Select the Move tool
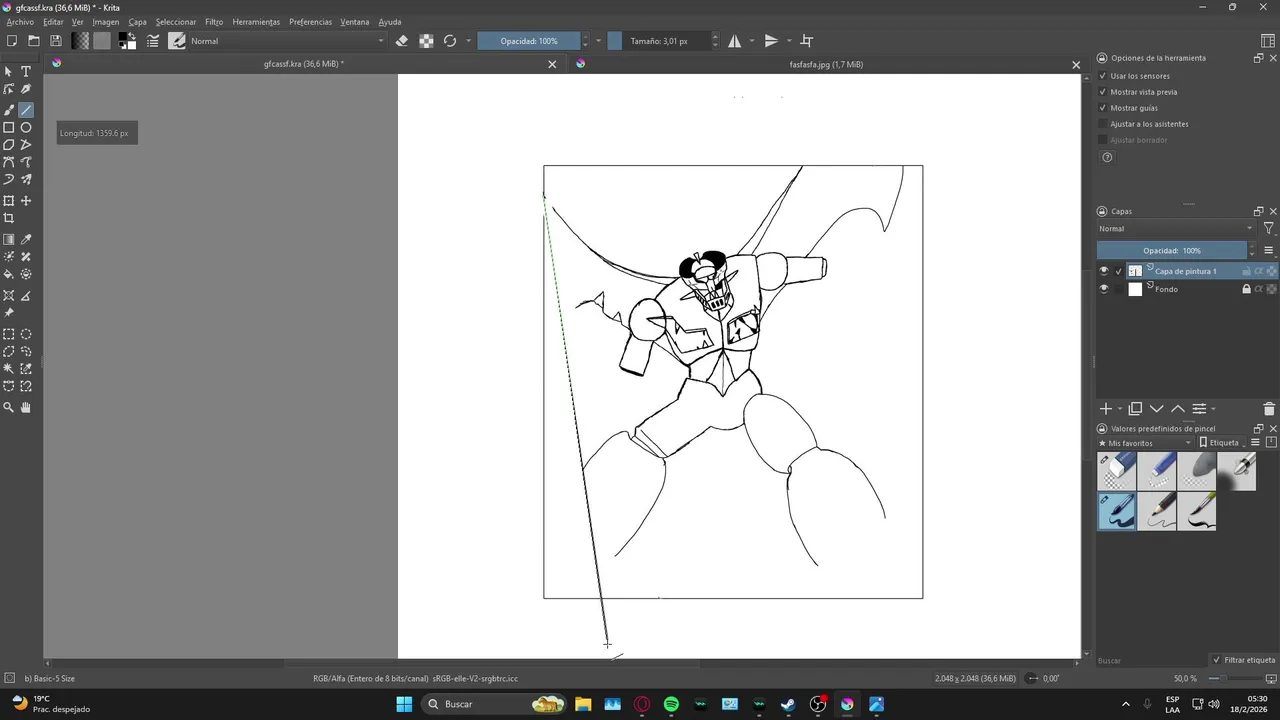The height and width of the screenshot is (720, 1280). click(x=26, y=201)
